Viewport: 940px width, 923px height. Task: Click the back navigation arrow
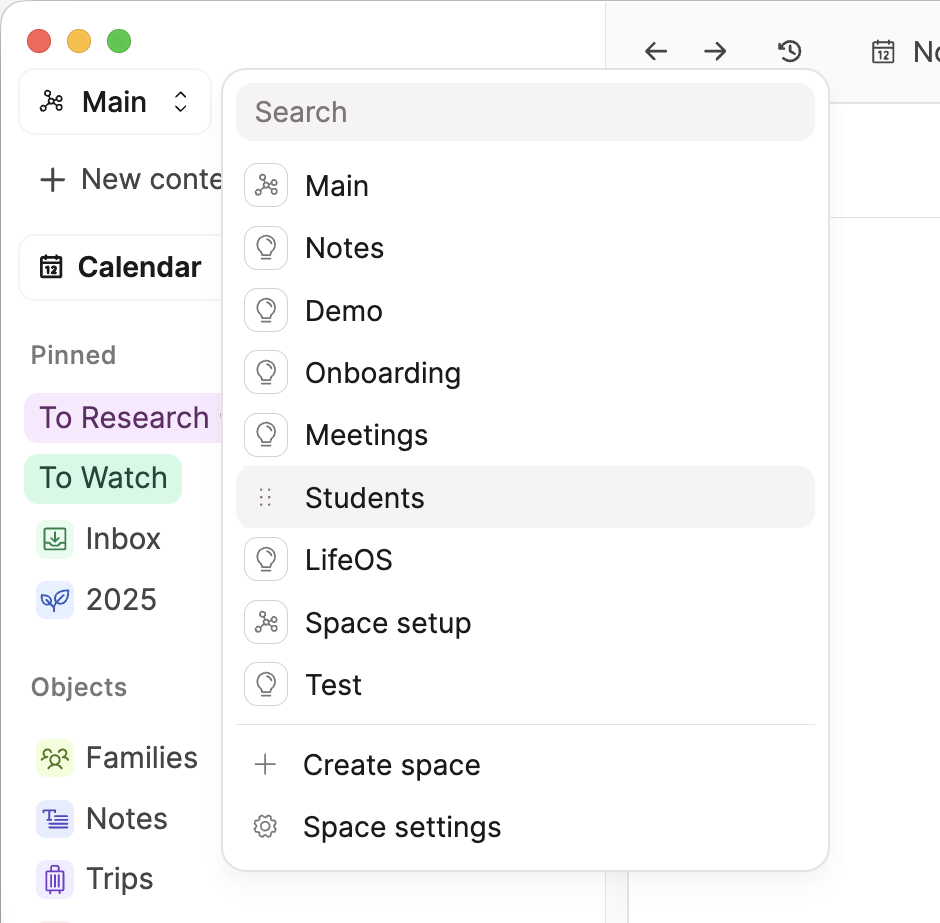[655, 51]
